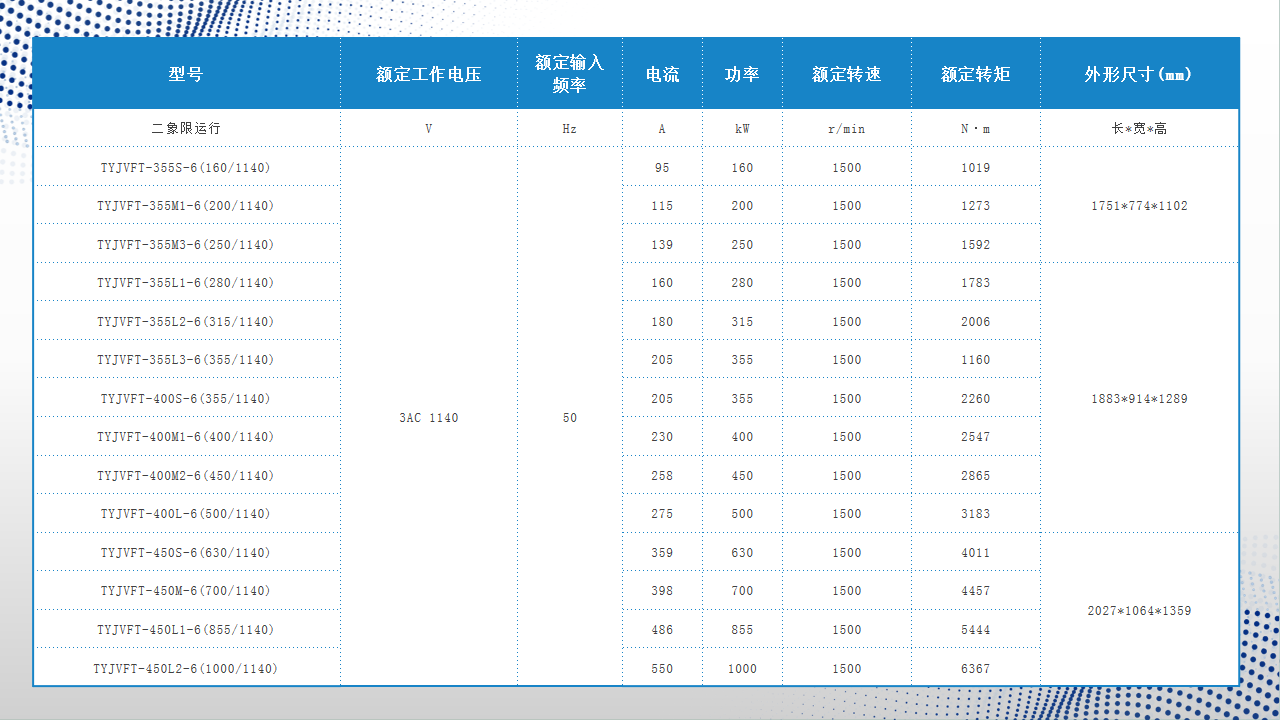The height and width of the screenshot is (720, 1280).
Task: Click the 3AC 1140 voltage cell
Action: point(429,418)
